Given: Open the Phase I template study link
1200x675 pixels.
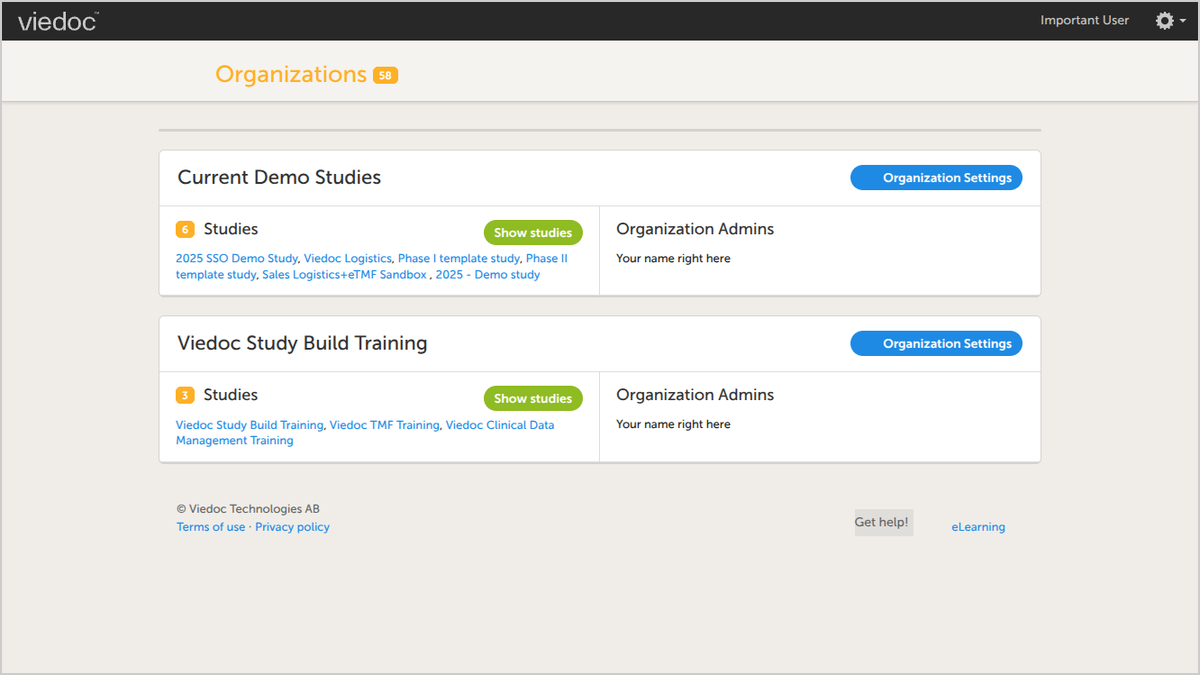Looking at the screenshot, I should coord(459,258).
